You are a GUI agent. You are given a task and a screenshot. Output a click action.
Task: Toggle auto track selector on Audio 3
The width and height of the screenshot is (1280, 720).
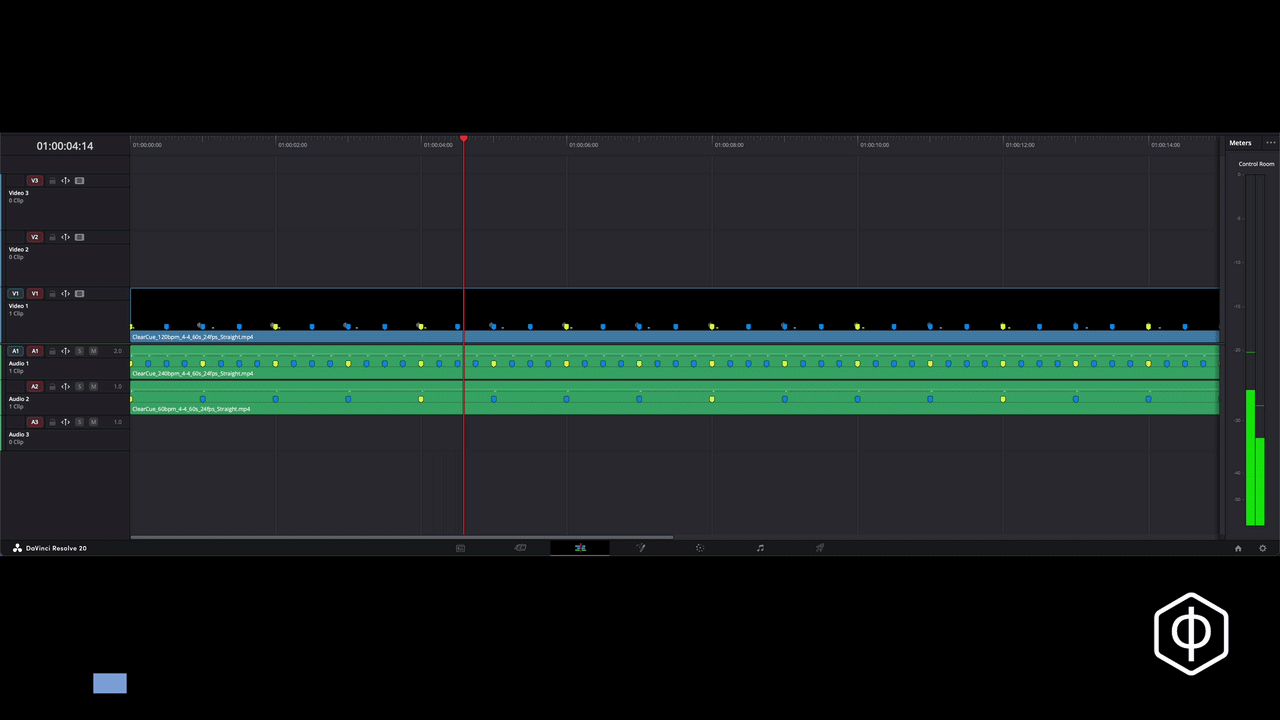click(x=65, y=422)
